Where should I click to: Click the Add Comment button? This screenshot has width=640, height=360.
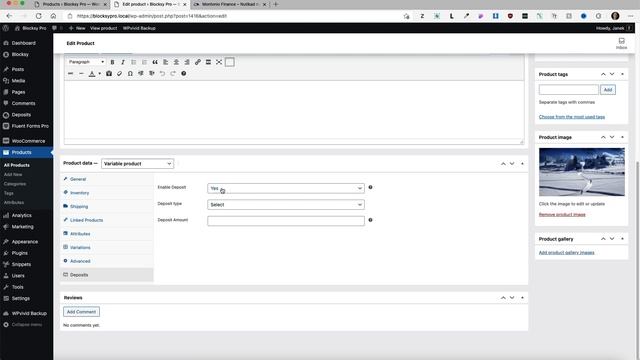pos(81,312)
